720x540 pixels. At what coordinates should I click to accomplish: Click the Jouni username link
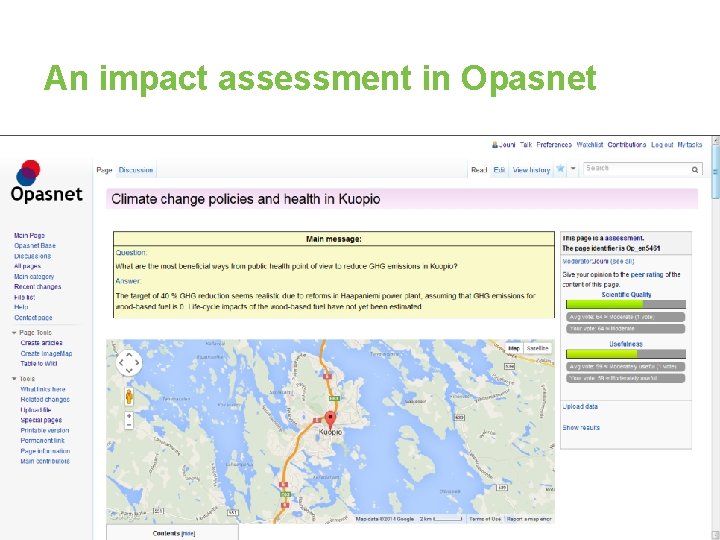(x=507, y=145)
